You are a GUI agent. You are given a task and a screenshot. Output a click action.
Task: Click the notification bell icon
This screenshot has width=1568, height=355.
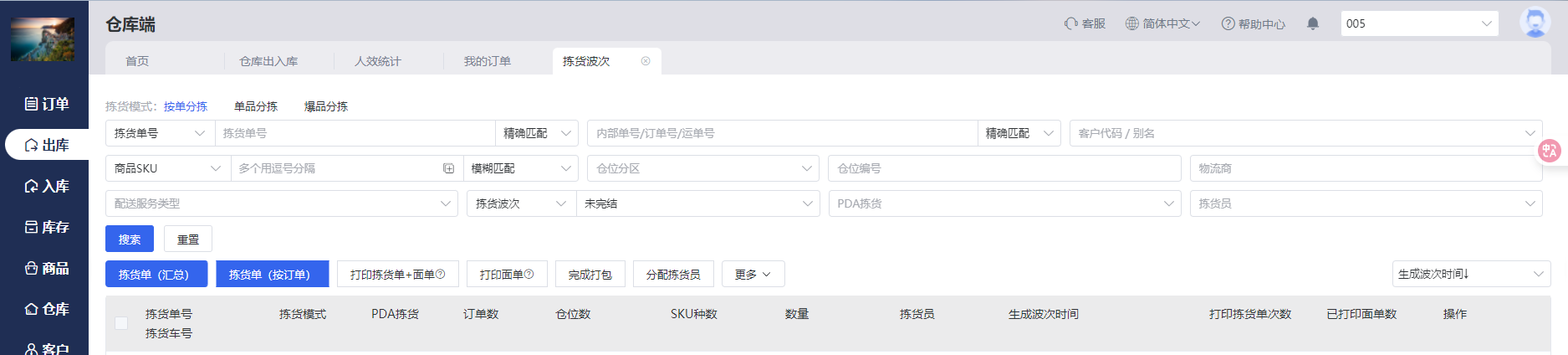pos(1312,23)
